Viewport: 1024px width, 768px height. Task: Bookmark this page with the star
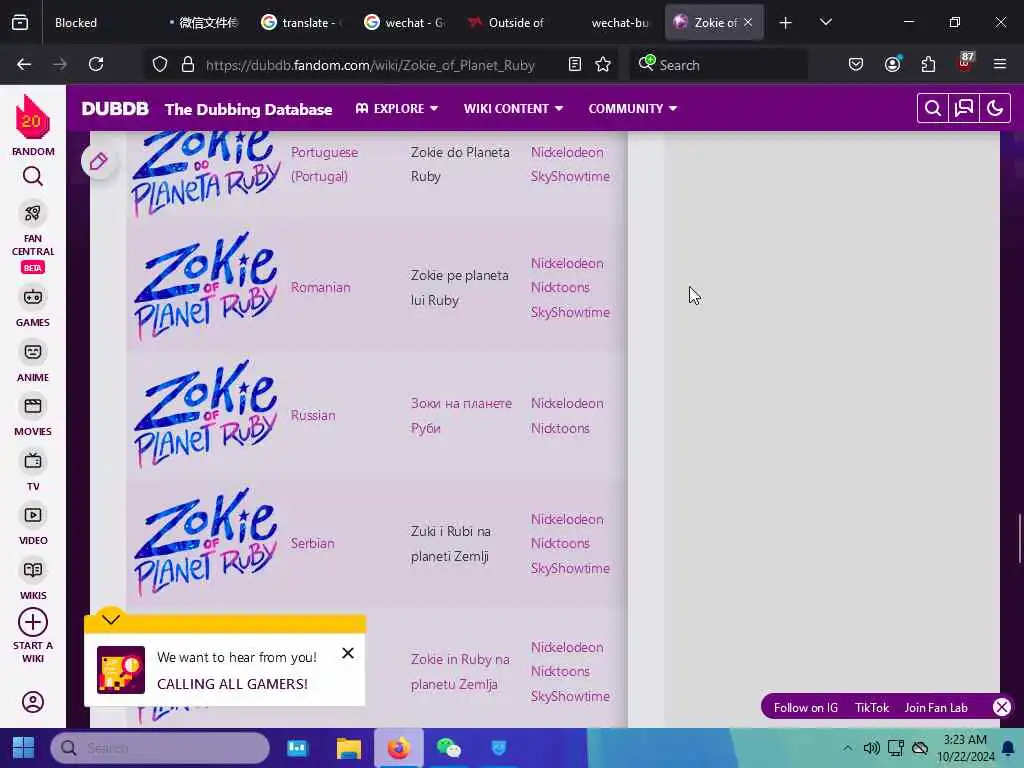[603, 64]
